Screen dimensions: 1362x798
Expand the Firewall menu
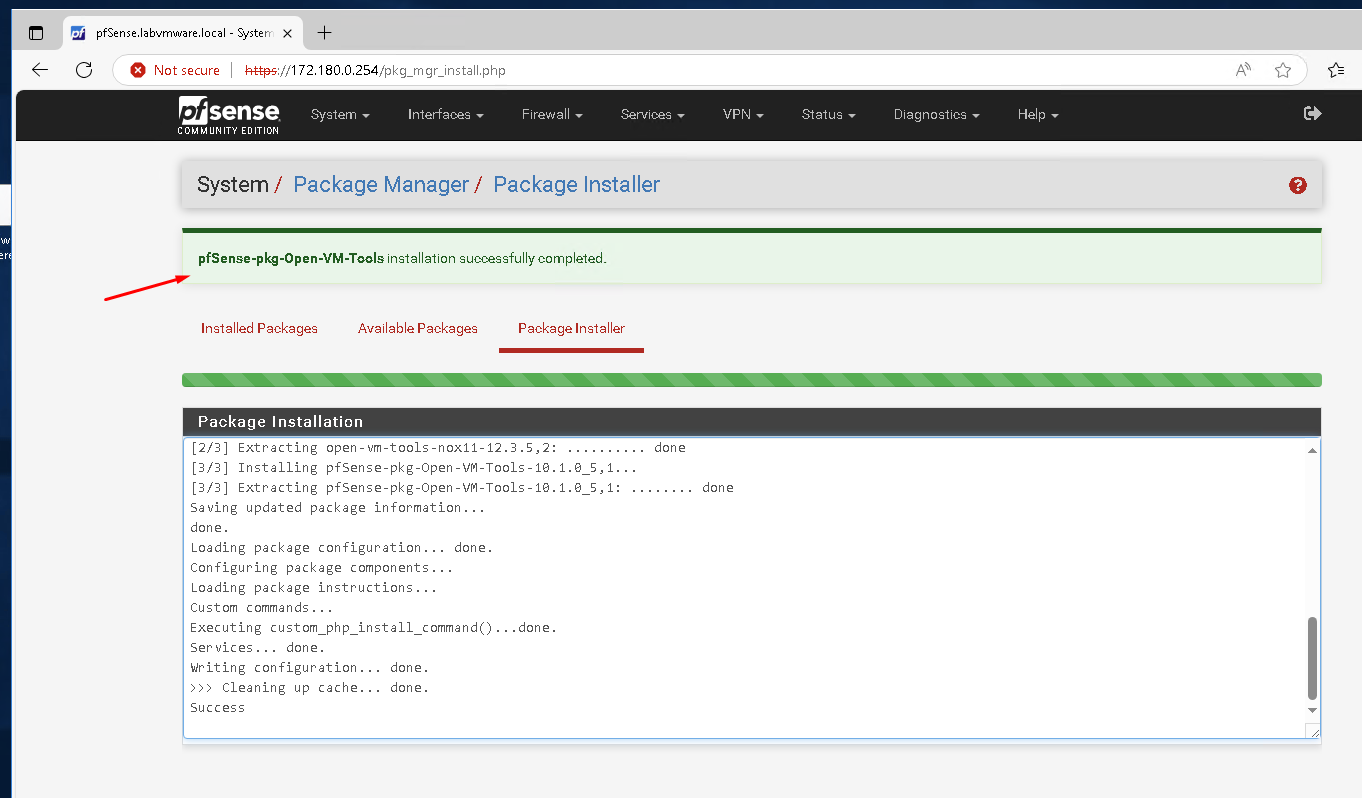552,115
